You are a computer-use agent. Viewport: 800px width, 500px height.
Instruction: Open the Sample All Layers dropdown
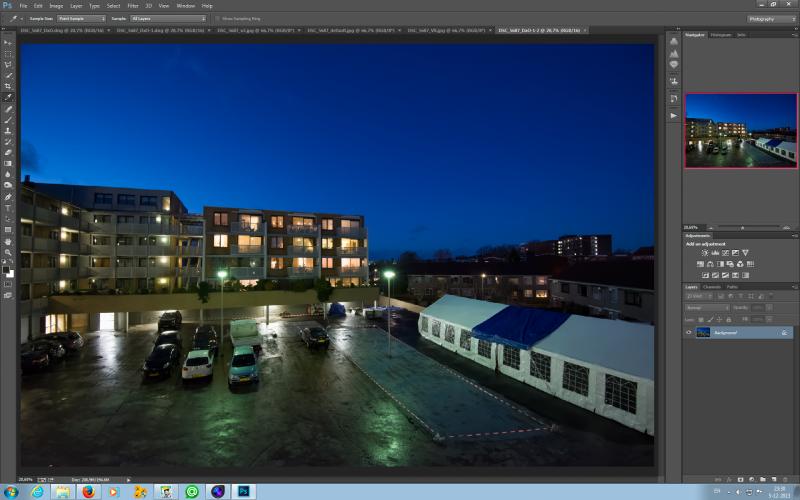(x=168, y=19)
